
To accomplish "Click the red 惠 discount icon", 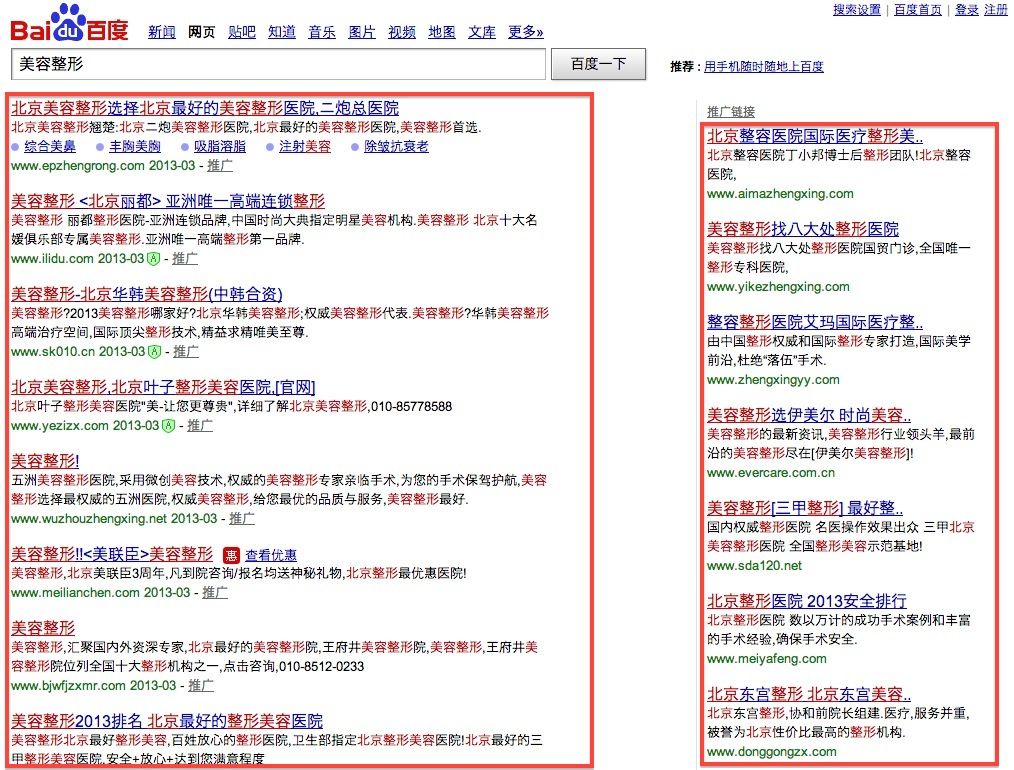I will tap(231, 555).
